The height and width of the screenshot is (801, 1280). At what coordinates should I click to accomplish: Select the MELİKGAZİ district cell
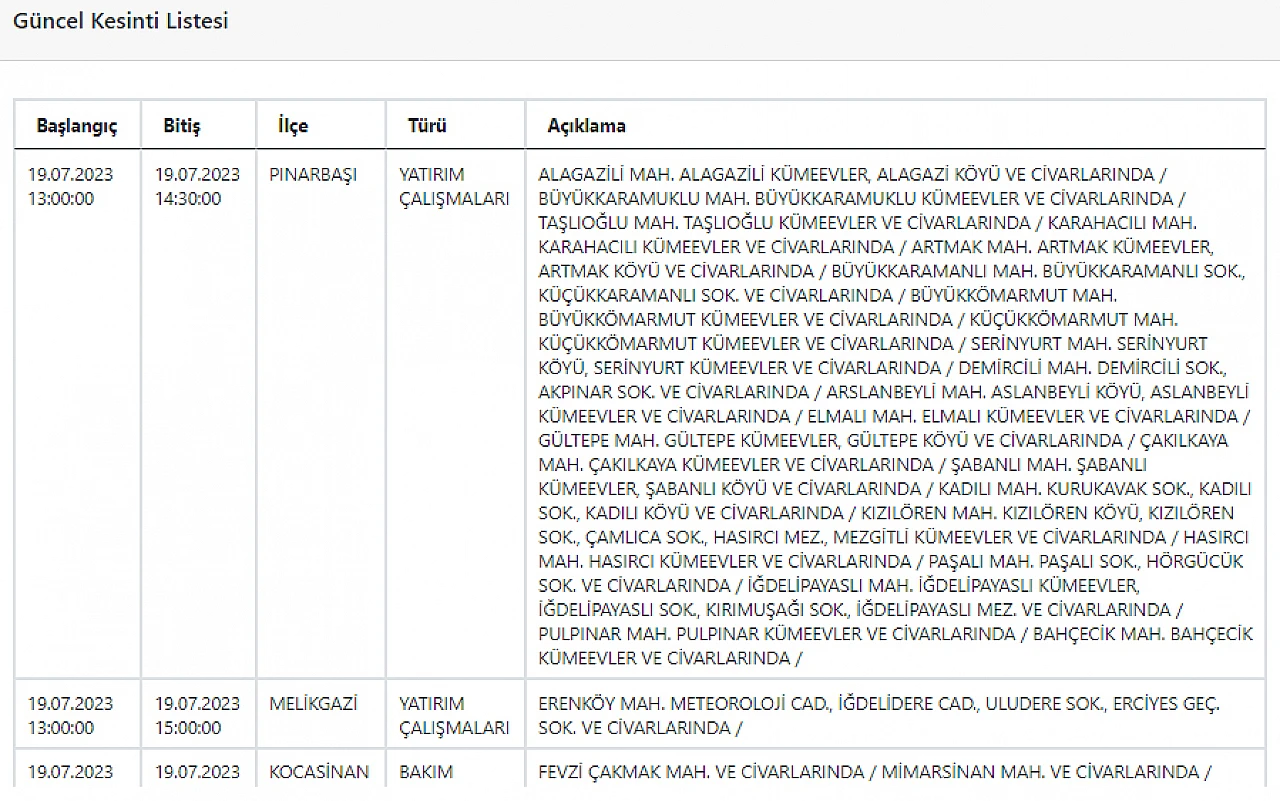click(x=313, y=704)
